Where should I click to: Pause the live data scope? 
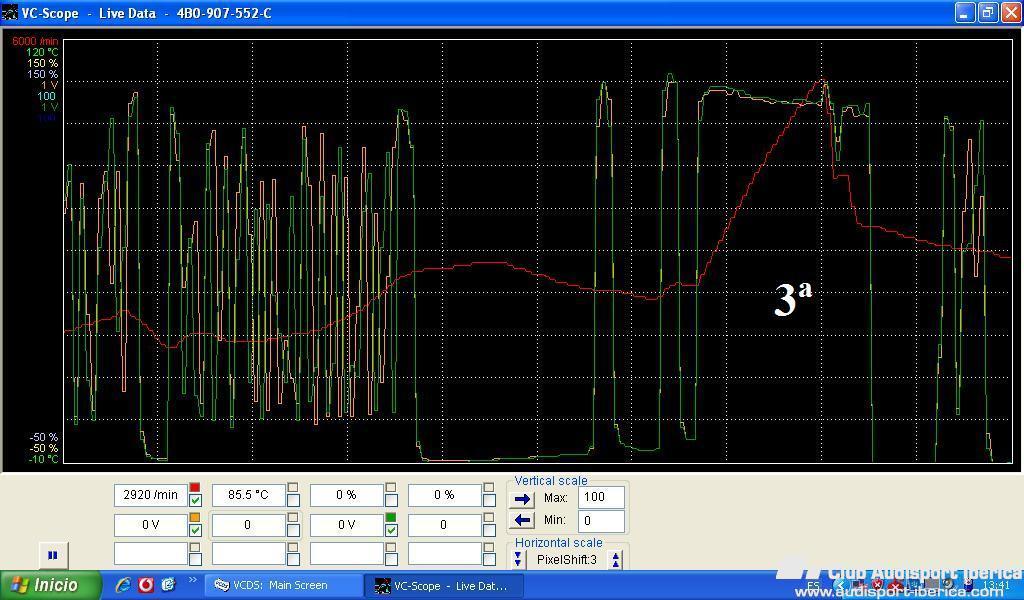click(x=53, y=556)
